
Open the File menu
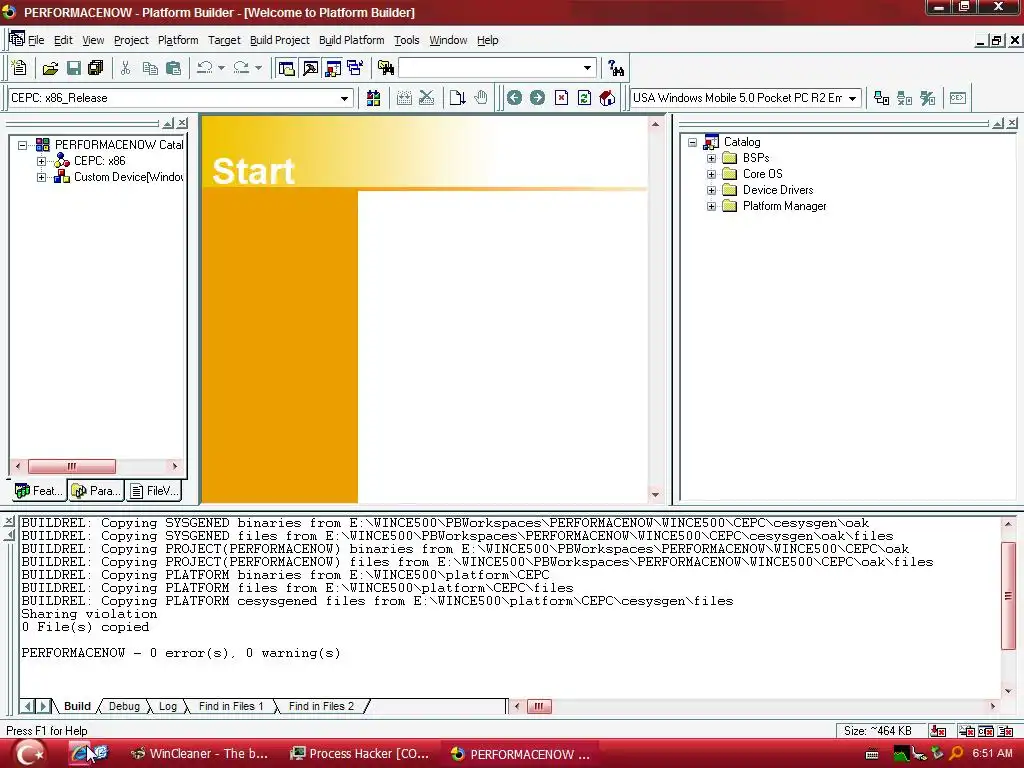(x=36, y=40)
